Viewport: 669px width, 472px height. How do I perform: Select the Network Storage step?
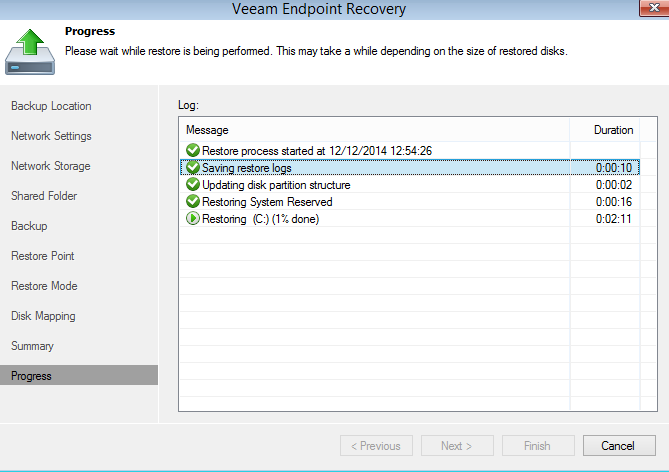(51, 166)
